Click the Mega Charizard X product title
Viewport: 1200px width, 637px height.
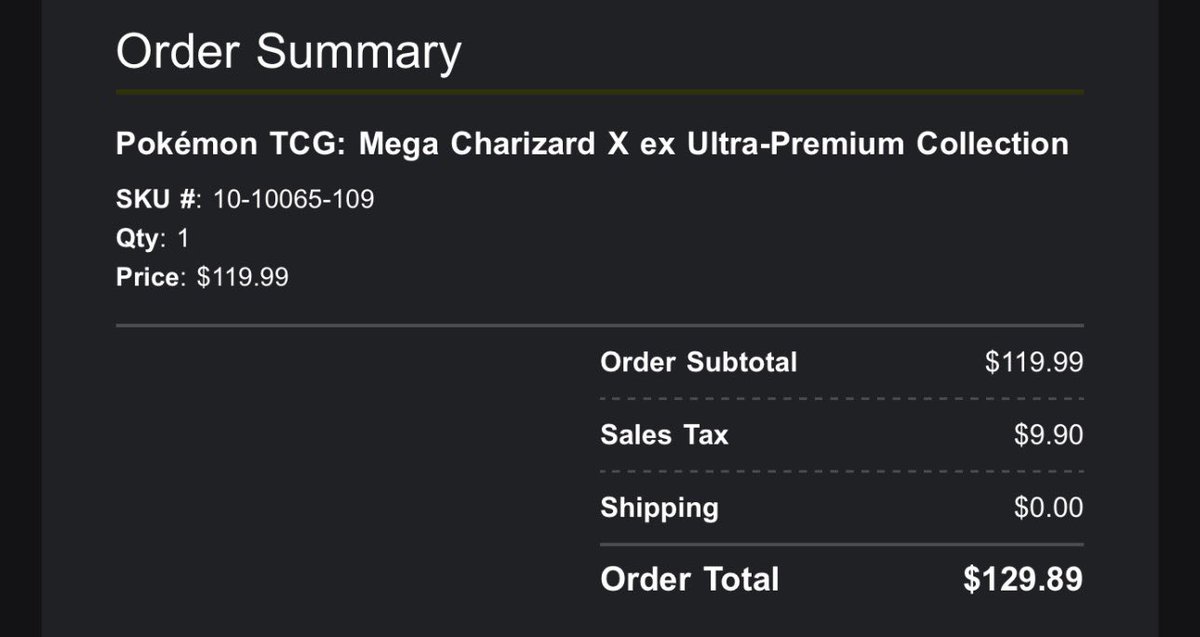click(x=591, y=144)
